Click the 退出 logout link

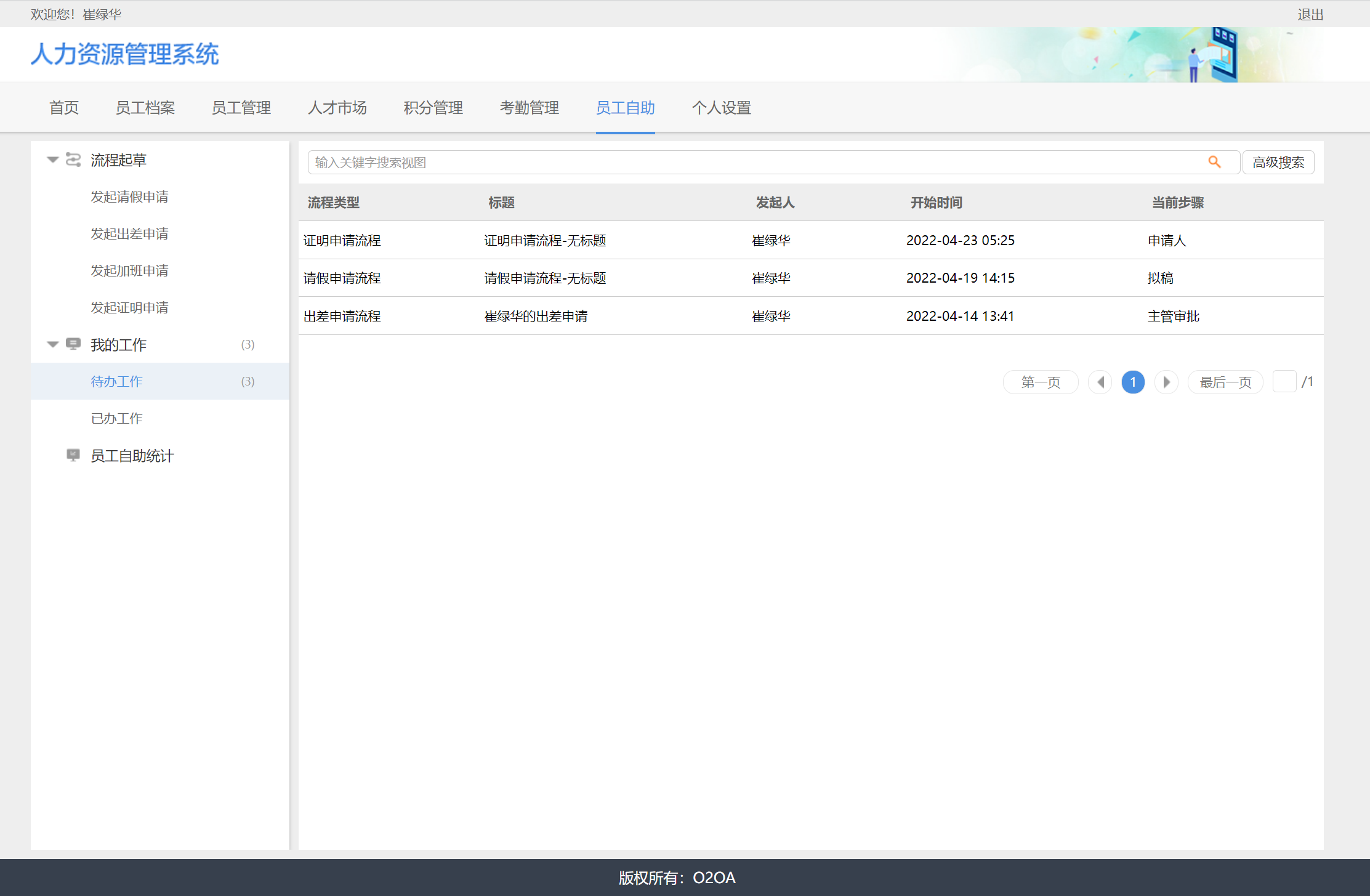1310,14
